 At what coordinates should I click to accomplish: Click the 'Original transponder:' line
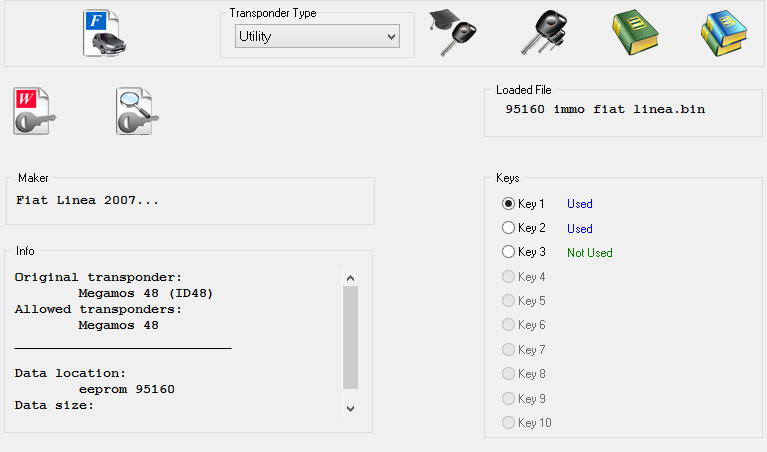tap(98, 277)
